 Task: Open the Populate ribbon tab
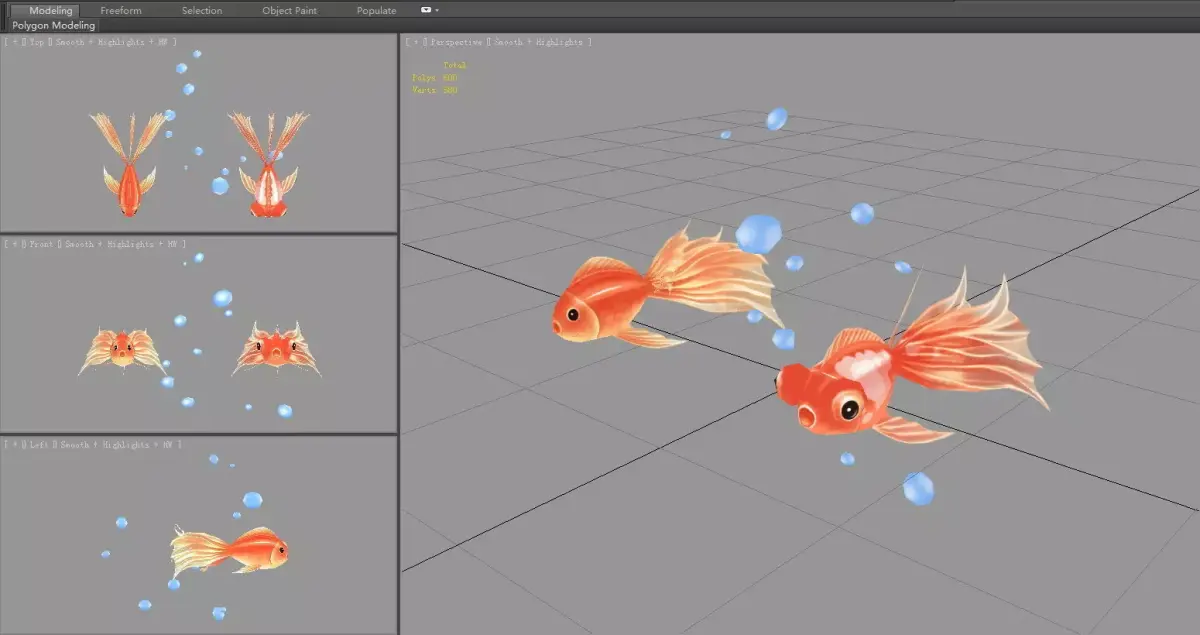click(x=376, y=10)
